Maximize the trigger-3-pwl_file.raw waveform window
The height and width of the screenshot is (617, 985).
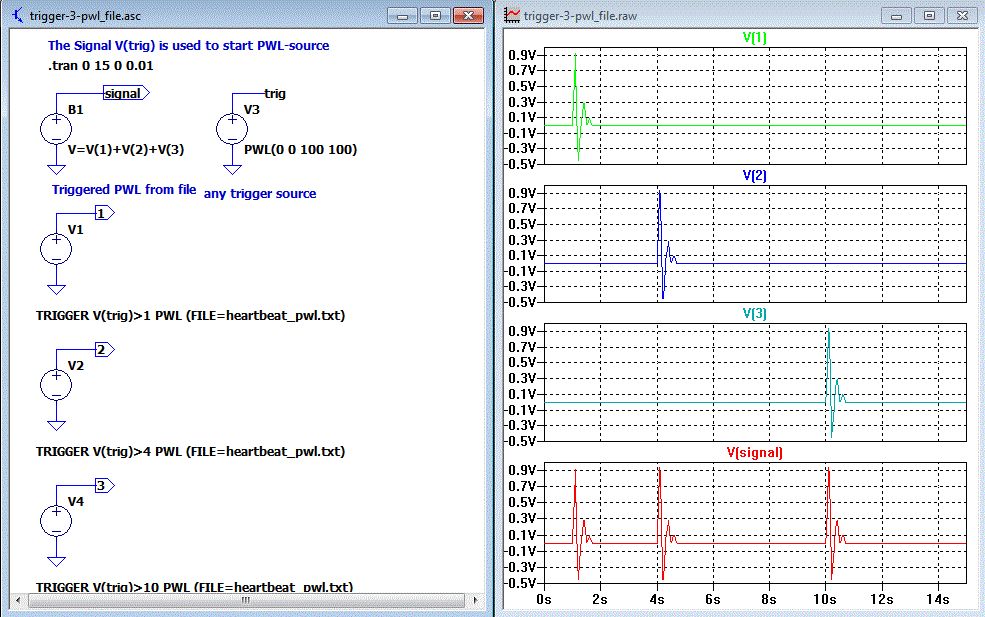pos(929,16)
